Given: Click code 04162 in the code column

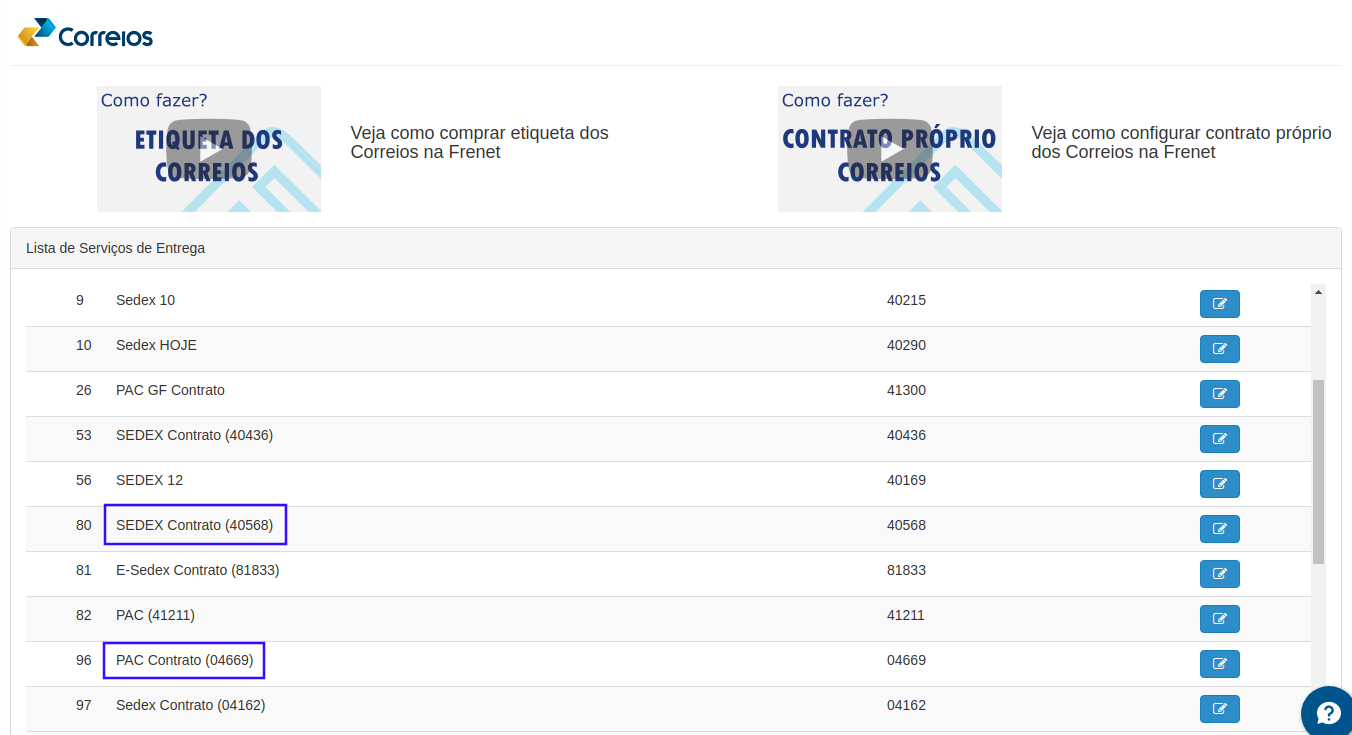Looking at the screenshot, I should point(906,705).
